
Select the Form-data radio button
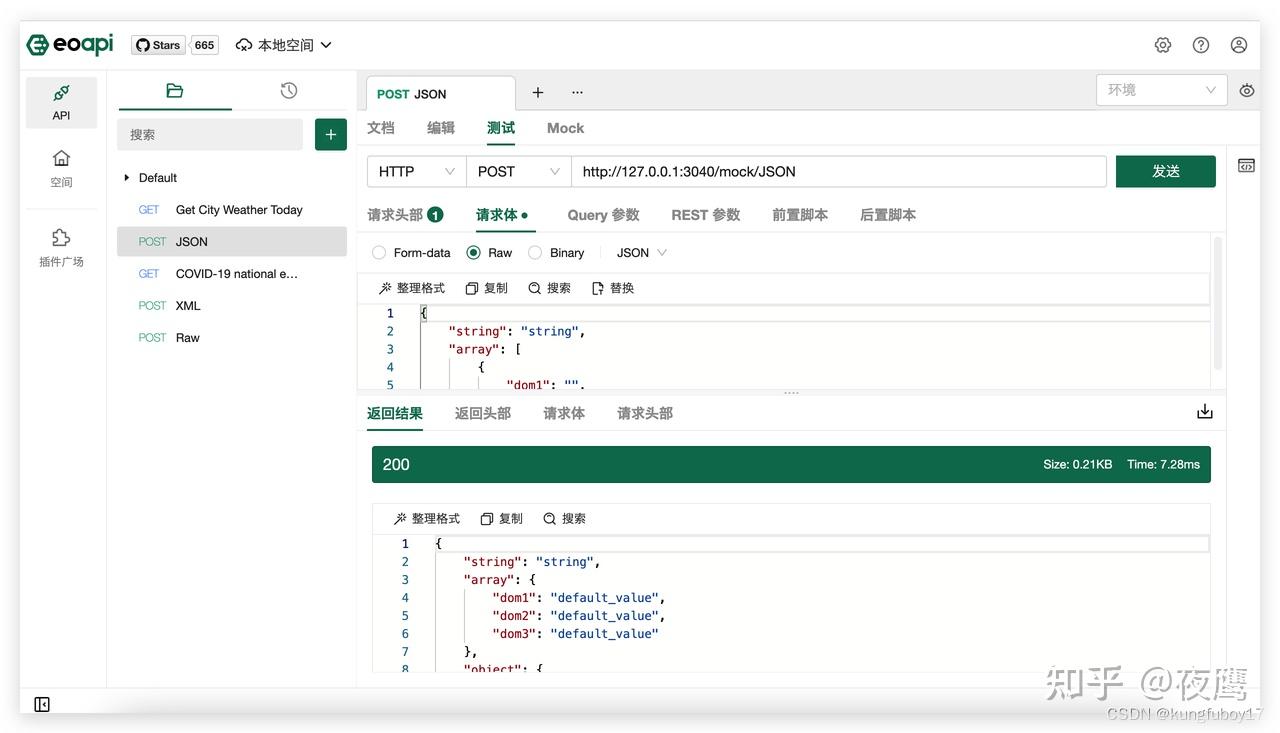pos(379,252)
